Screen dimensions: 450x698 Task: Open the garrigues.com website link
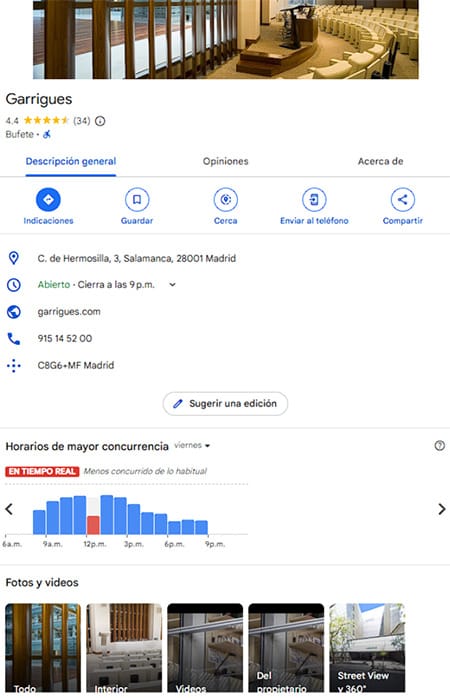click(69, 312)
